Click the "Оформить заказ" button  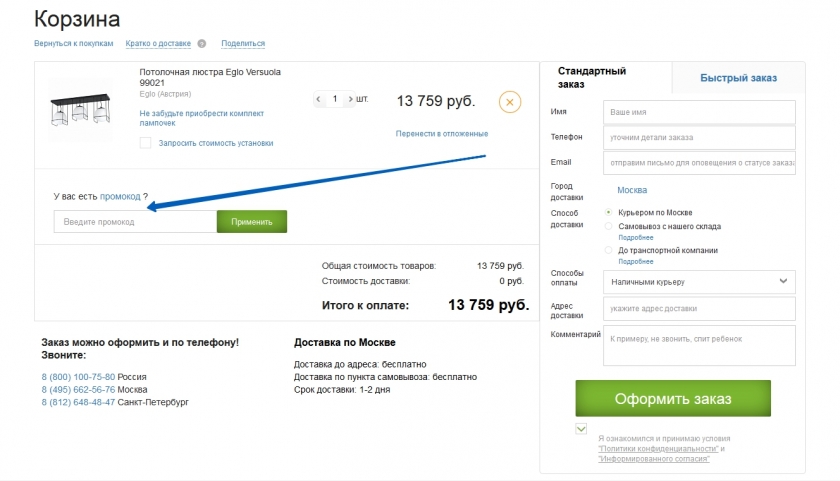673,399
